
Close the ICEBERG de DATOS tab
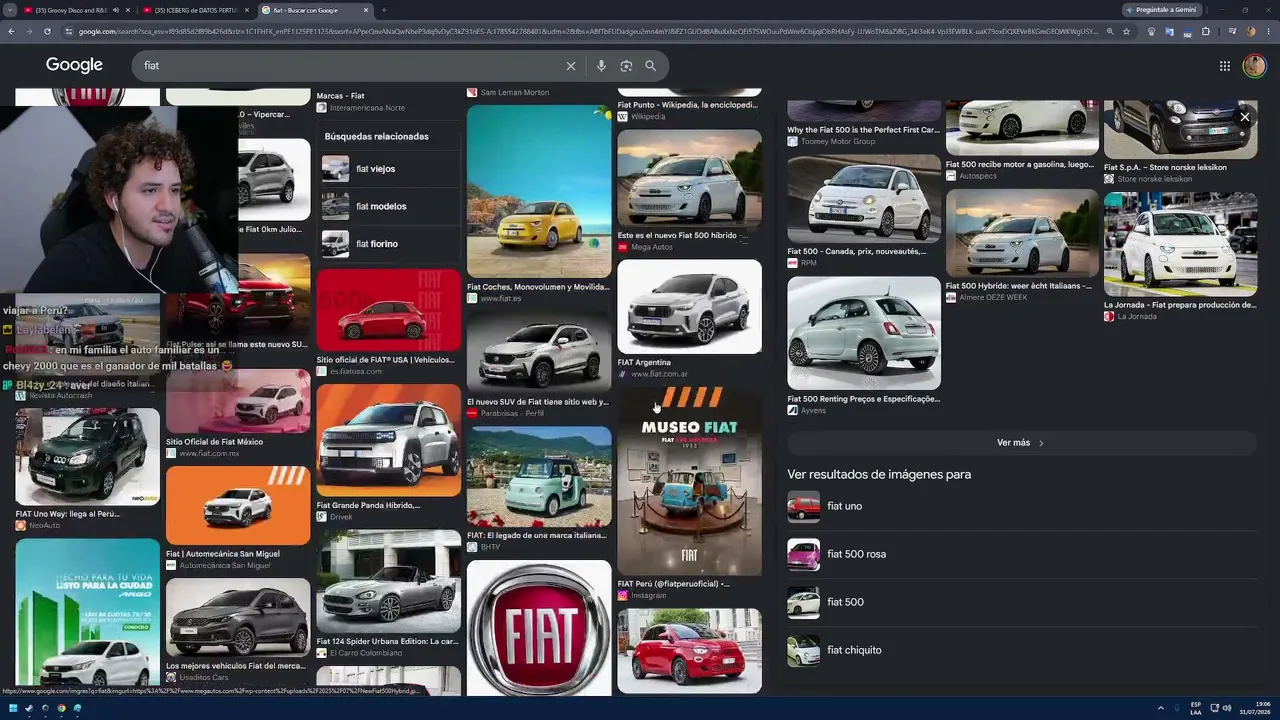[247, 10]
